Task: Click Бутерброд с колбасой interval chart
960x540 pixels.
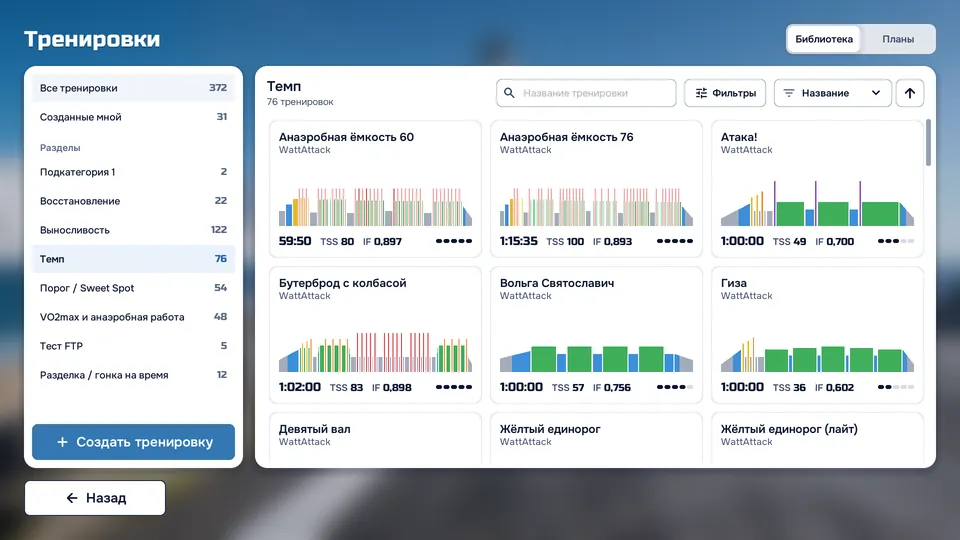Action: (375, 353)
